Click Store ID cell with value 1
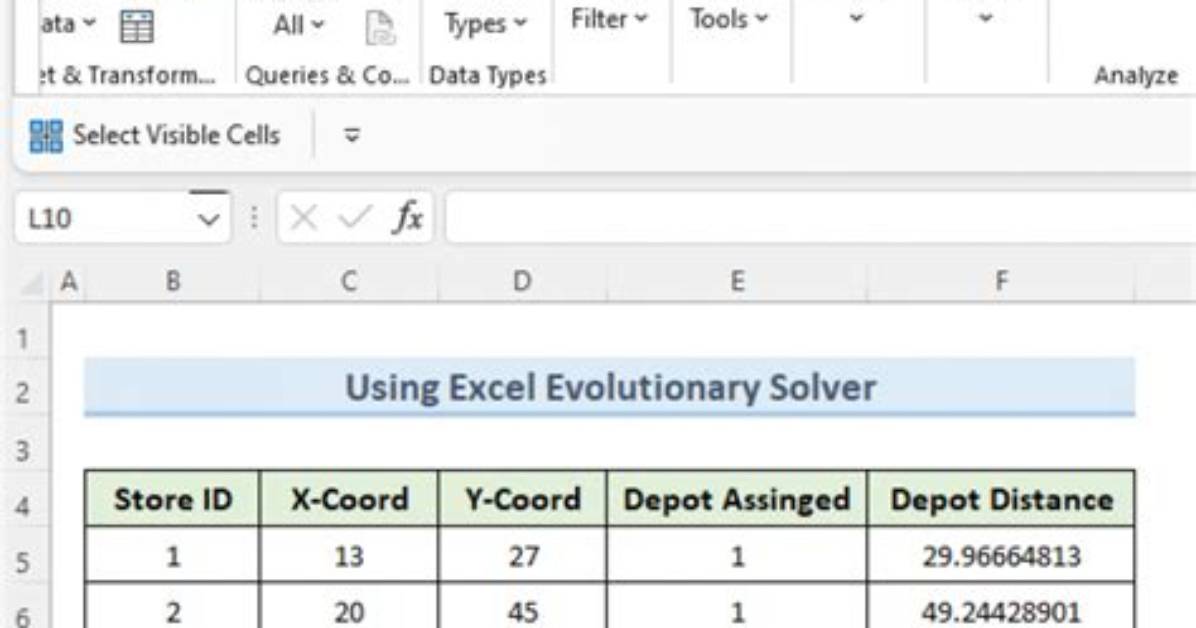Screen dimensions: 1196x628 [x=173, y=556]
